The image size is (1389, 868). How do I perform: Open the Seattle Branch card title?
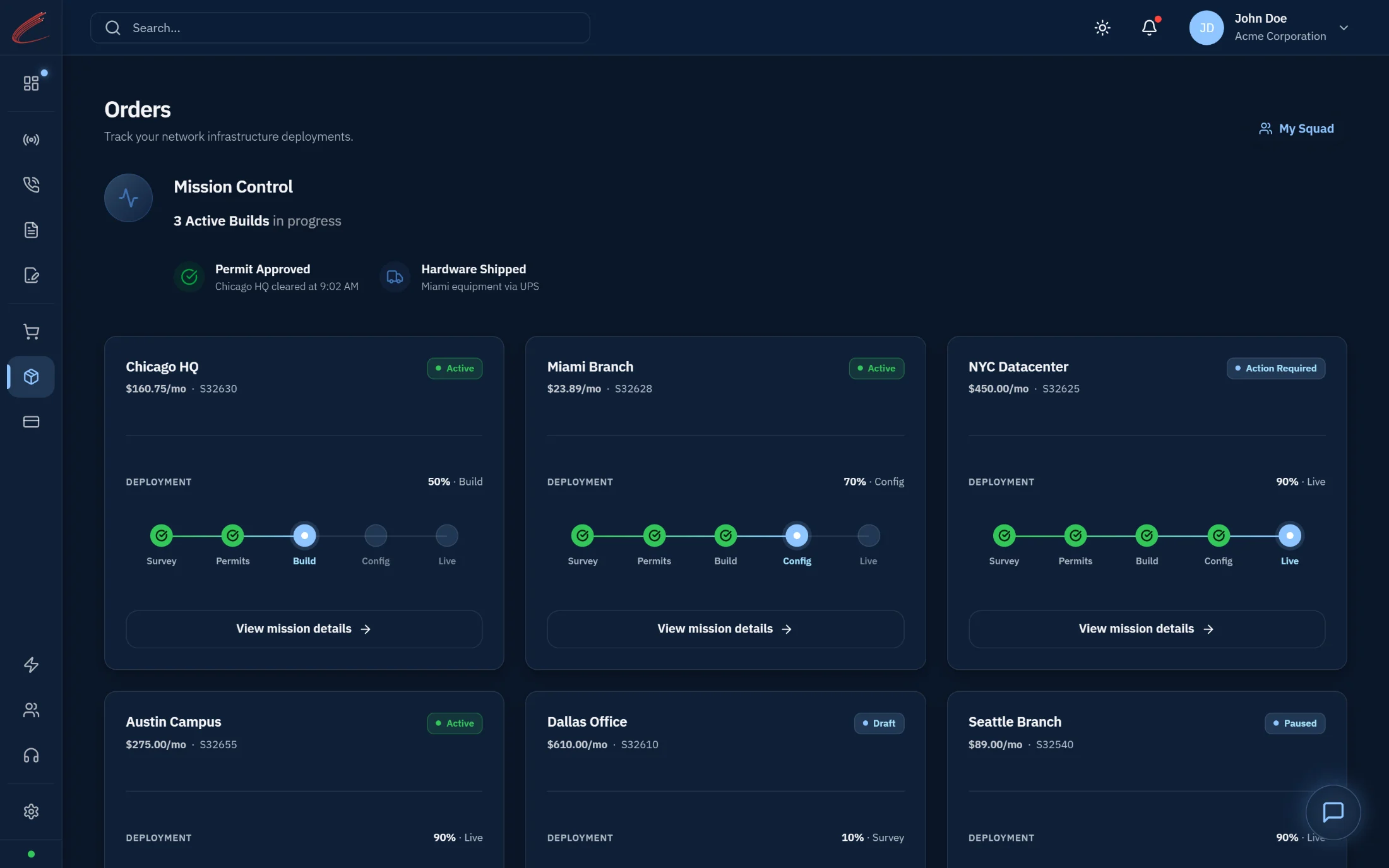click(x=1015, y=722)
